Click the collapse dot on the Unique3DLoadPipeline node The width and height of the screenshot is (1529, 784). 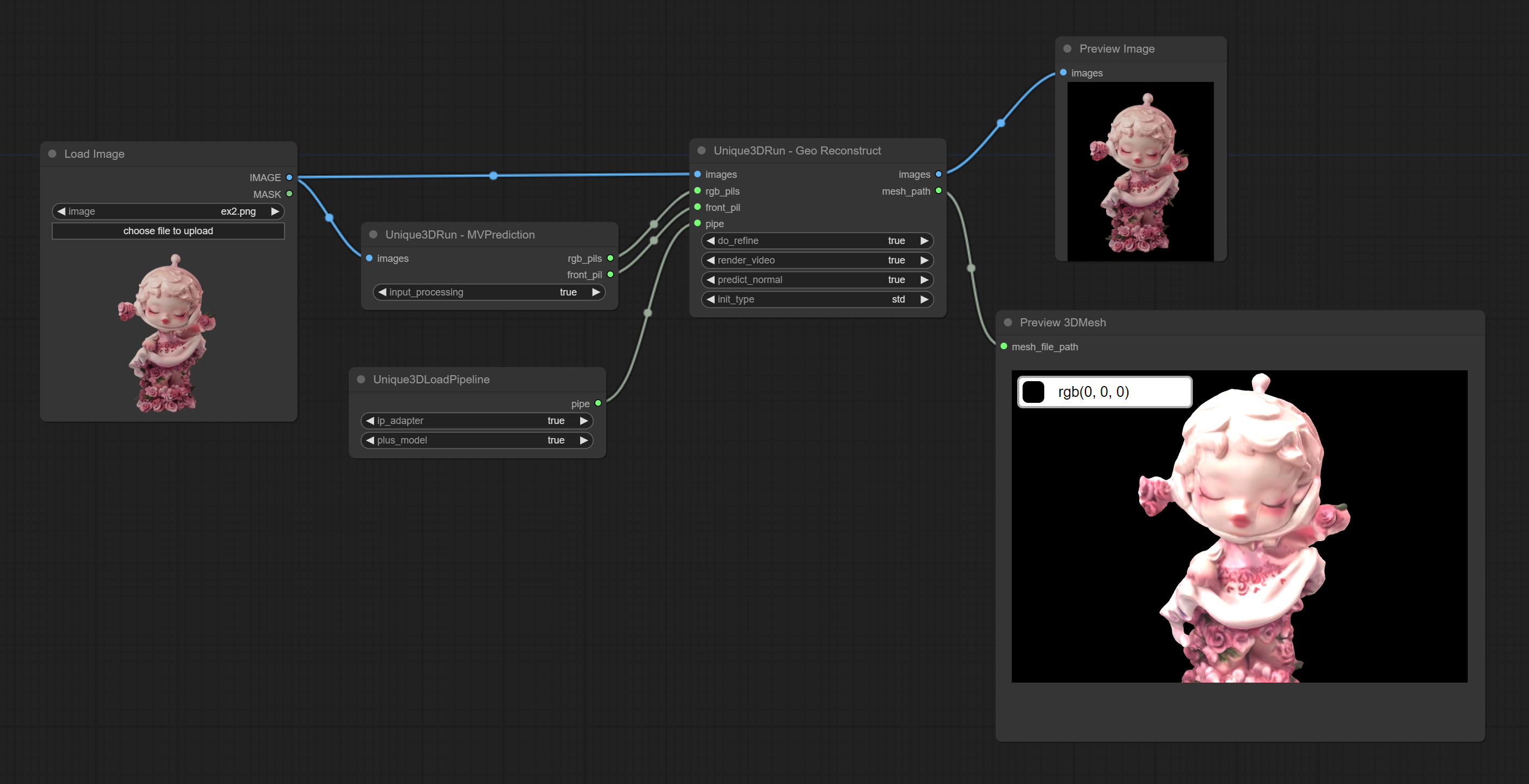[x=361, y=379]
